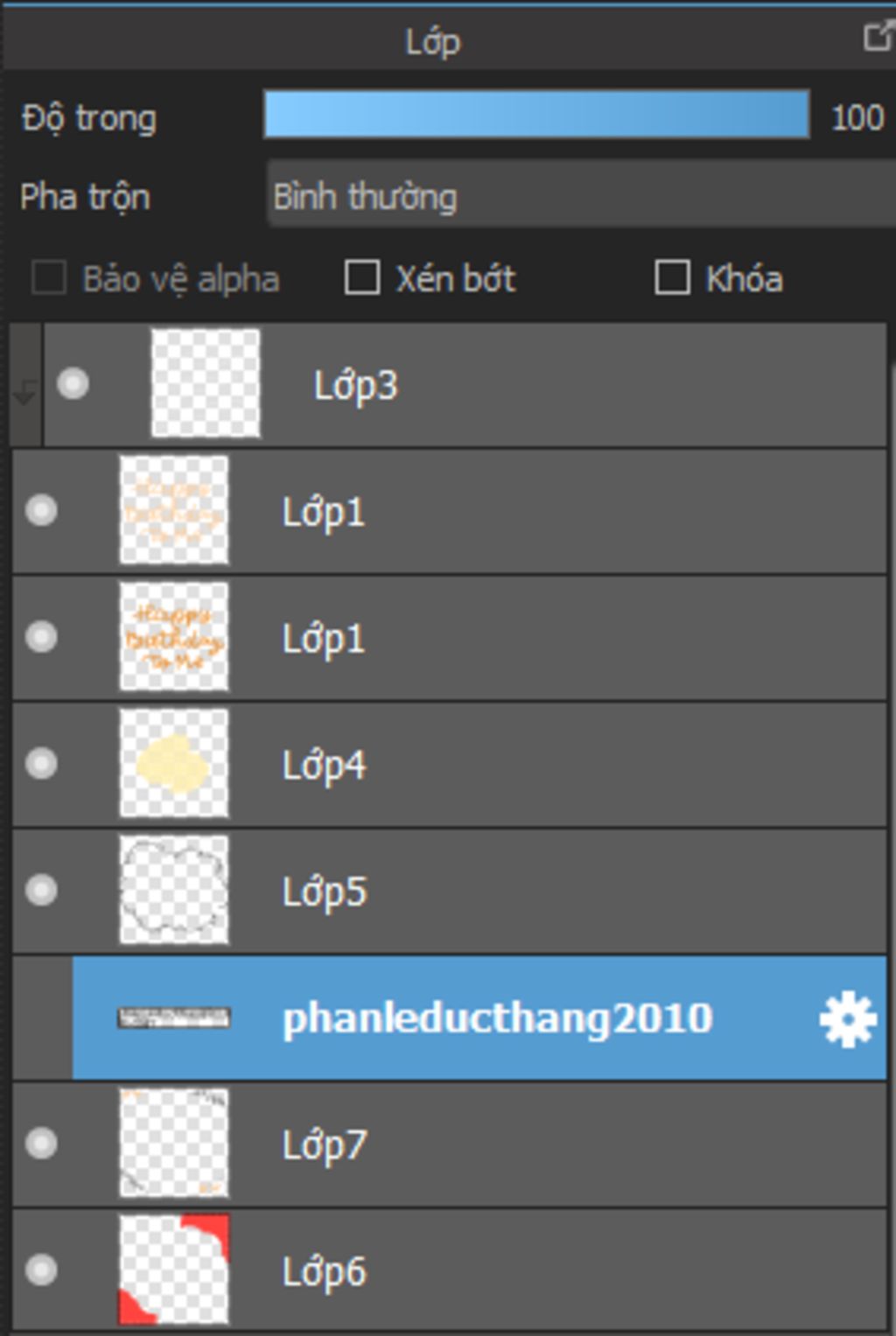The width and height of the screenshot is (896, 1336).
Task: Hide the Lớp3 layer
Action: [73, 383]
